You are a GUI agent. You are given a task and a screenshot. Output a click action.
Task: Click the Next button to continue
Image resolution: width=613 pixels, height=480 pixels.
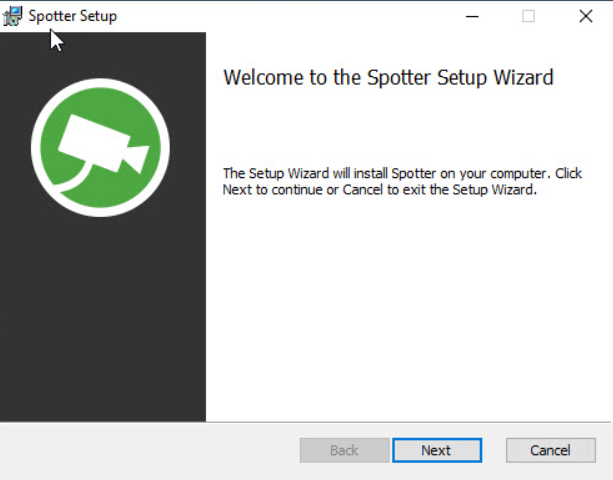pos(436,450)
